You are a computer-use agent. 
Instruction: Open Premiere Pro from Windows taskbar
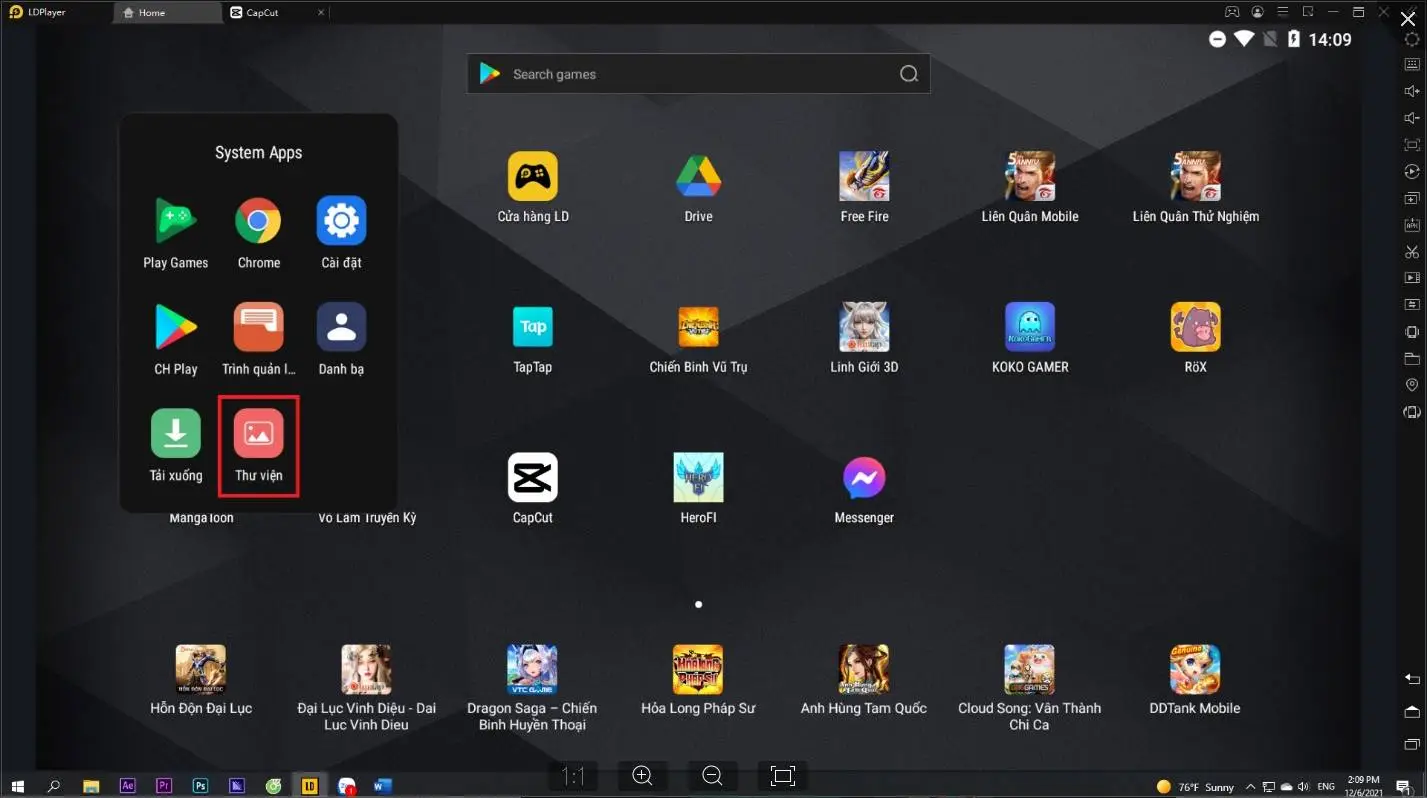[164, 786]
